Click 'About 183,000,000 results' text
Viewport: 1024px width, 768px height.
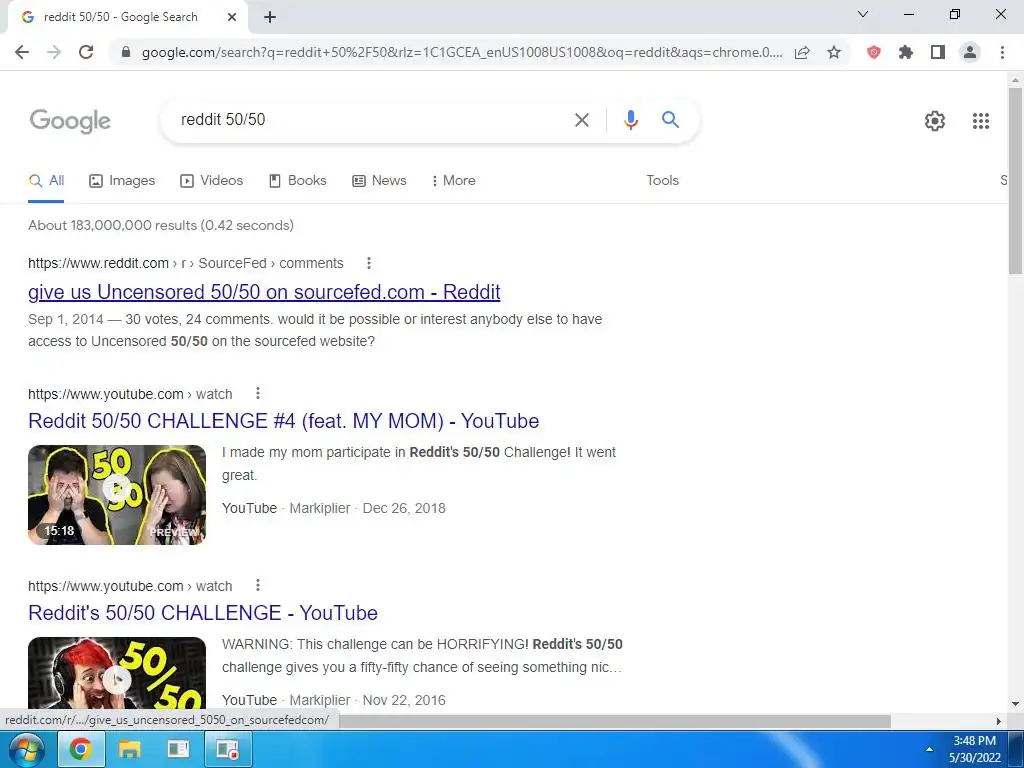[x=161, y=225]
